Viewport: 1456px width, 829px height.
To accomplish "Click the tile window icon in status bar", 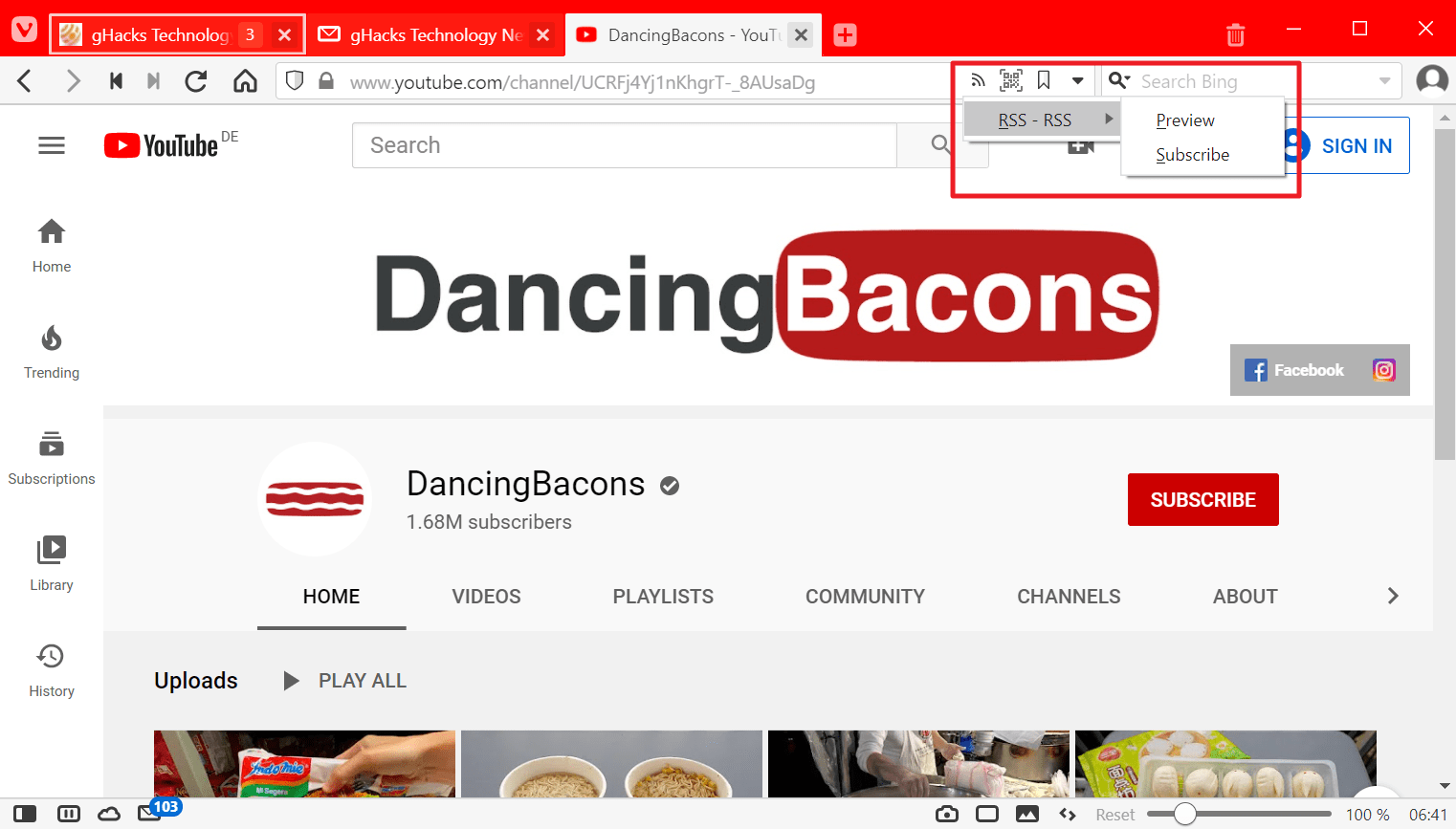I will pyautogui.click(x=987, y=814).
